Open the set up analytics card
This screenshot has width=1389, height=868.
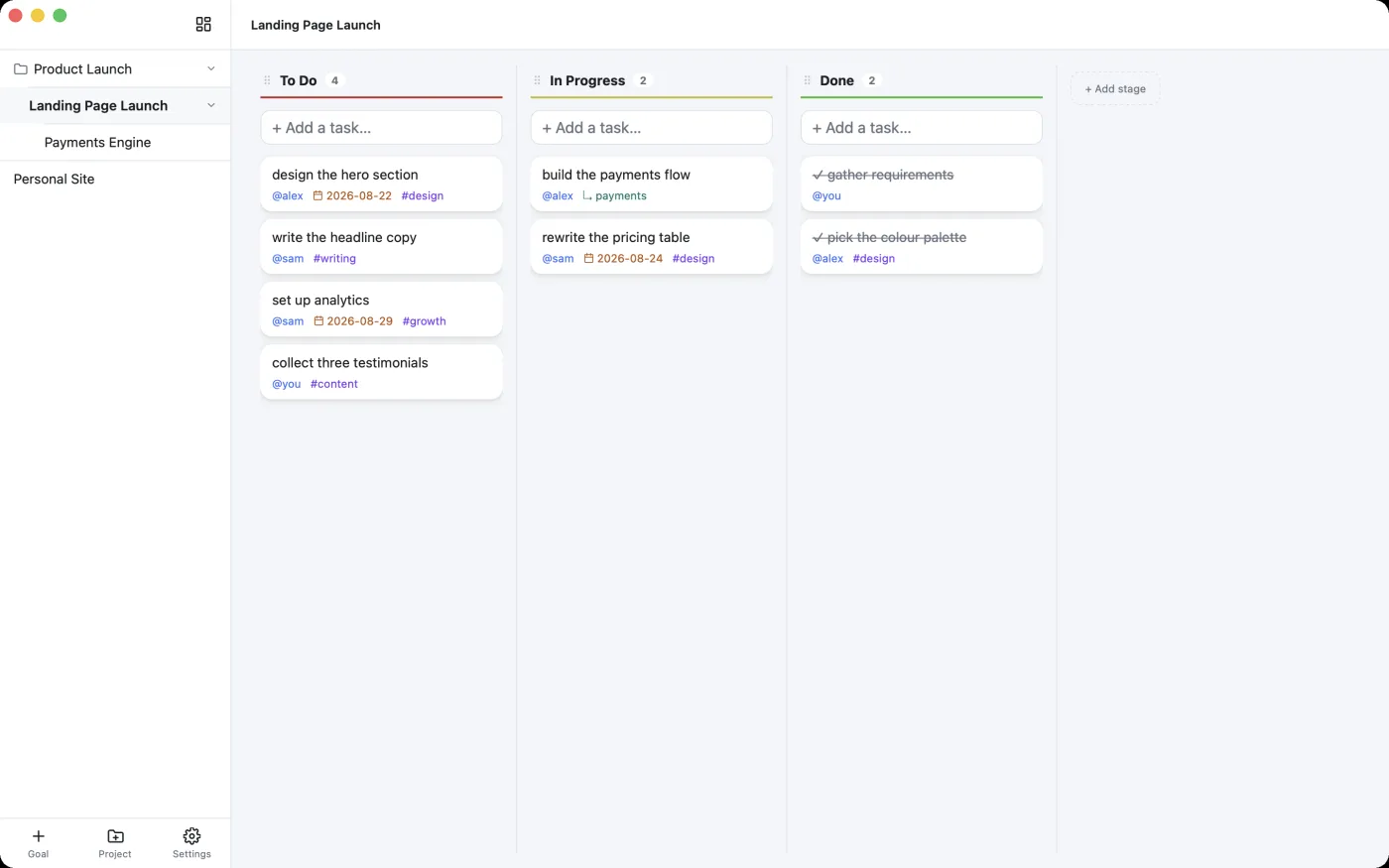[381, 309]
